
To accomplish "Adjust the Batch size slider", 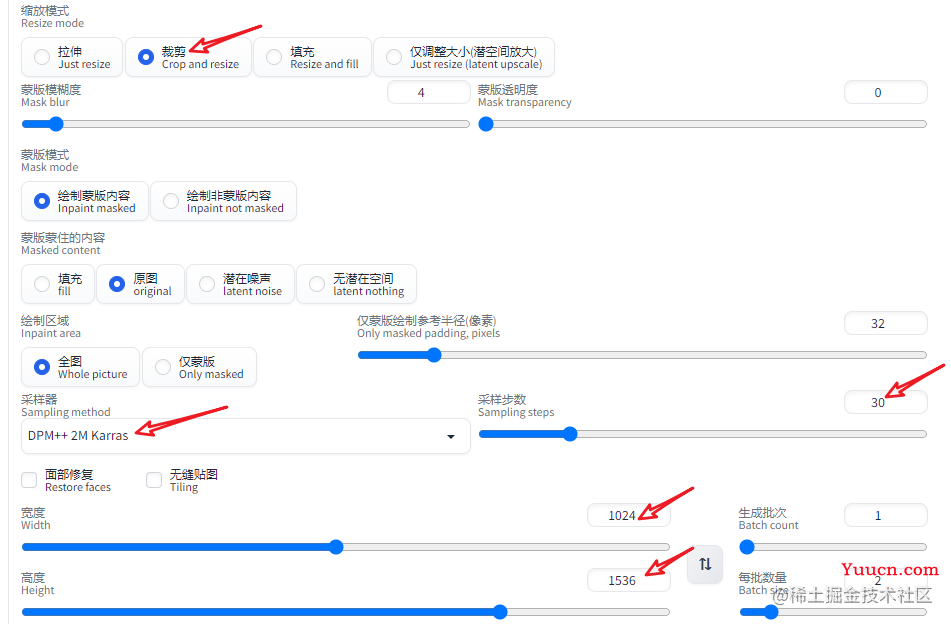I will point(833,612).
